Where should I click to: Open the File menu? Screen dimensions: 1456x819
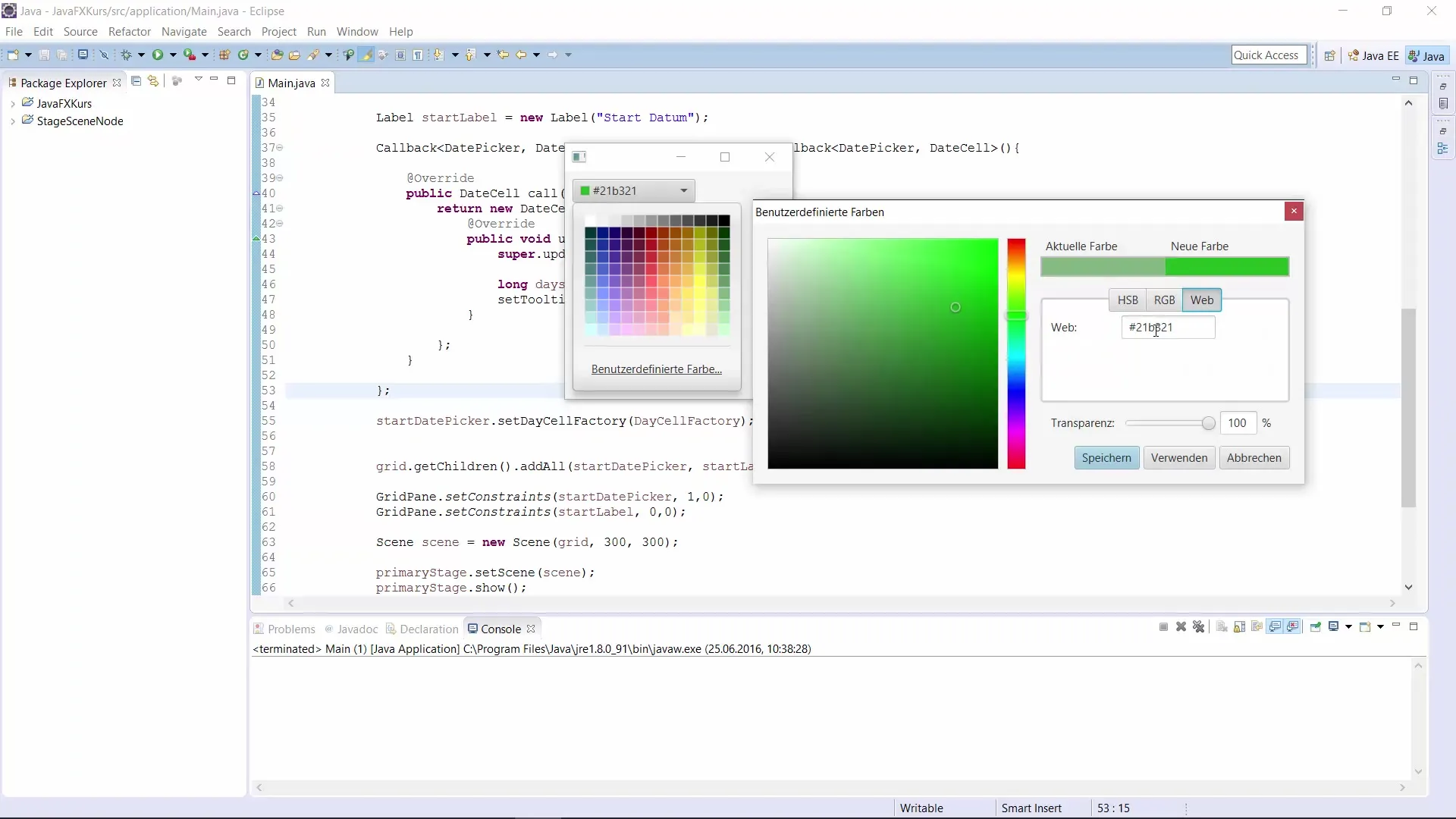[x=14, y=32]
